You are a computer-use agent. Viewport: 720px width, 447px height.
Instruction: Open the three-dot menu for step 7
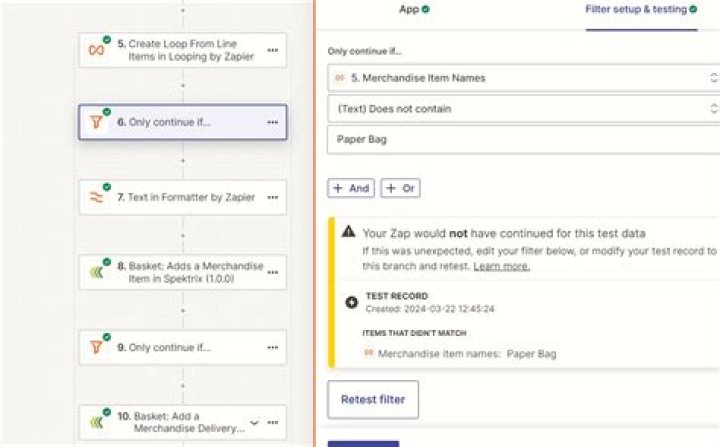point(273,197)
